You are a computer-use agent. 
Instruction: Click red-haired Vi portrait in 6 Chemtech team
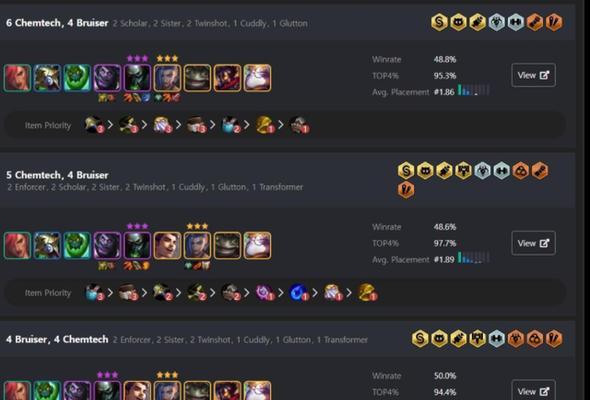pos(17,78)
